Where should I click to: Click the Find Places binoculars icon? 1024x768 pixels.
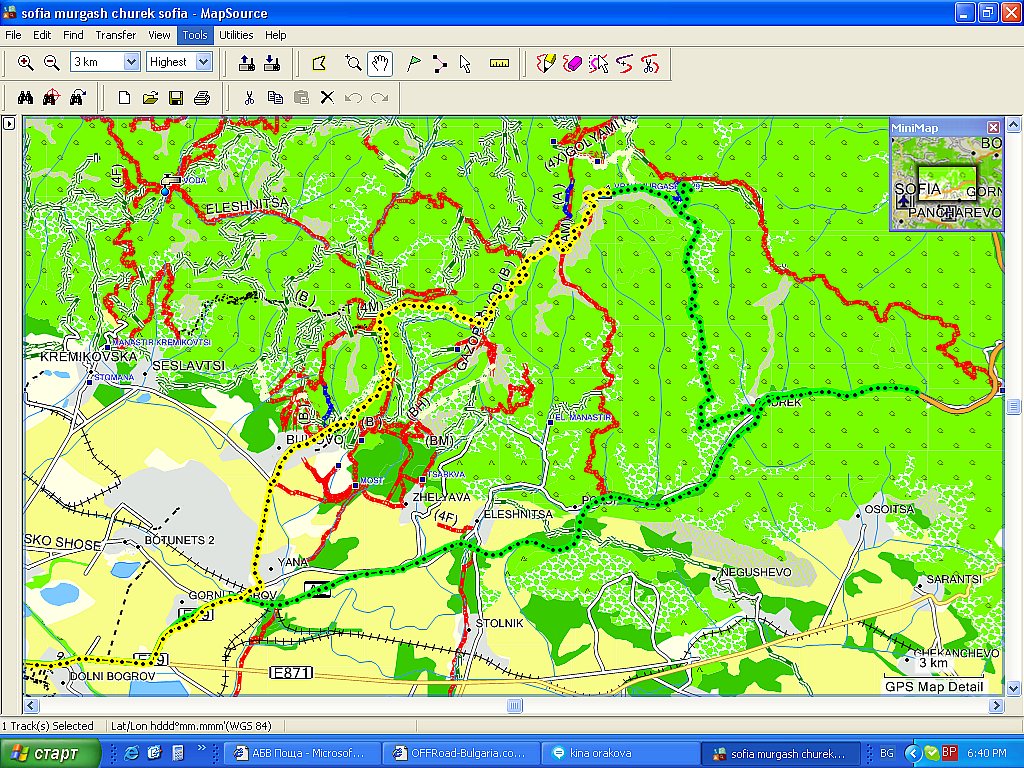coord(26,97)
